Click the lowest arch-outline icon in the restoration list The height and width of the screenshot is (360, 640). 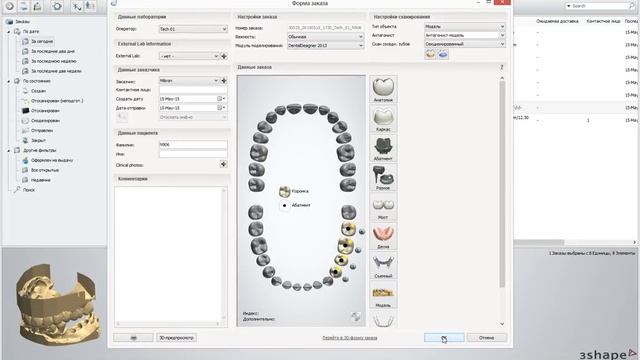pyautogui.click(x=383, y=320)
